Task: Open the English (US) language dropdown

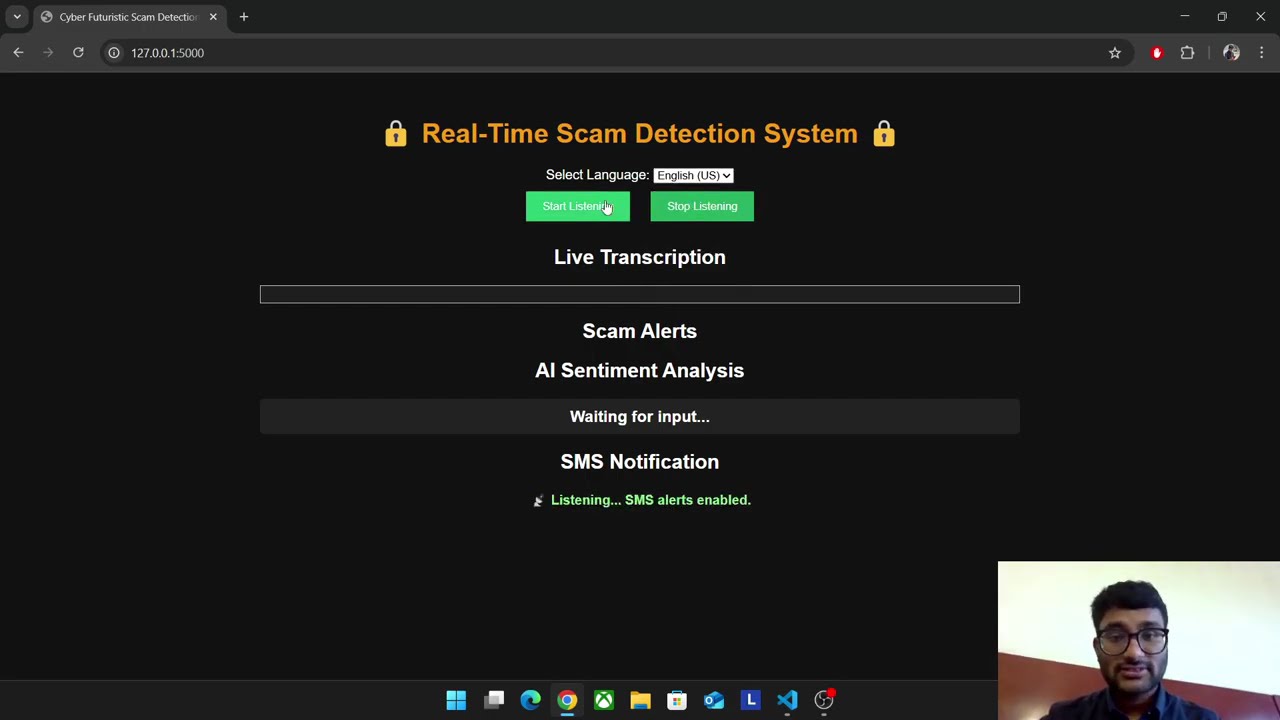Action: [x=694, y=175]
